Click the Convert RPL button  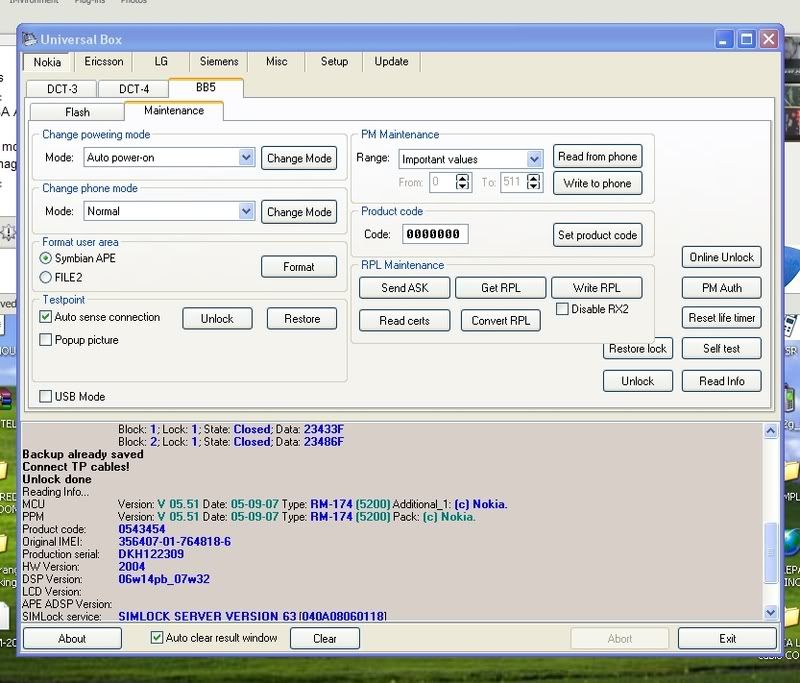coord(501,320)
